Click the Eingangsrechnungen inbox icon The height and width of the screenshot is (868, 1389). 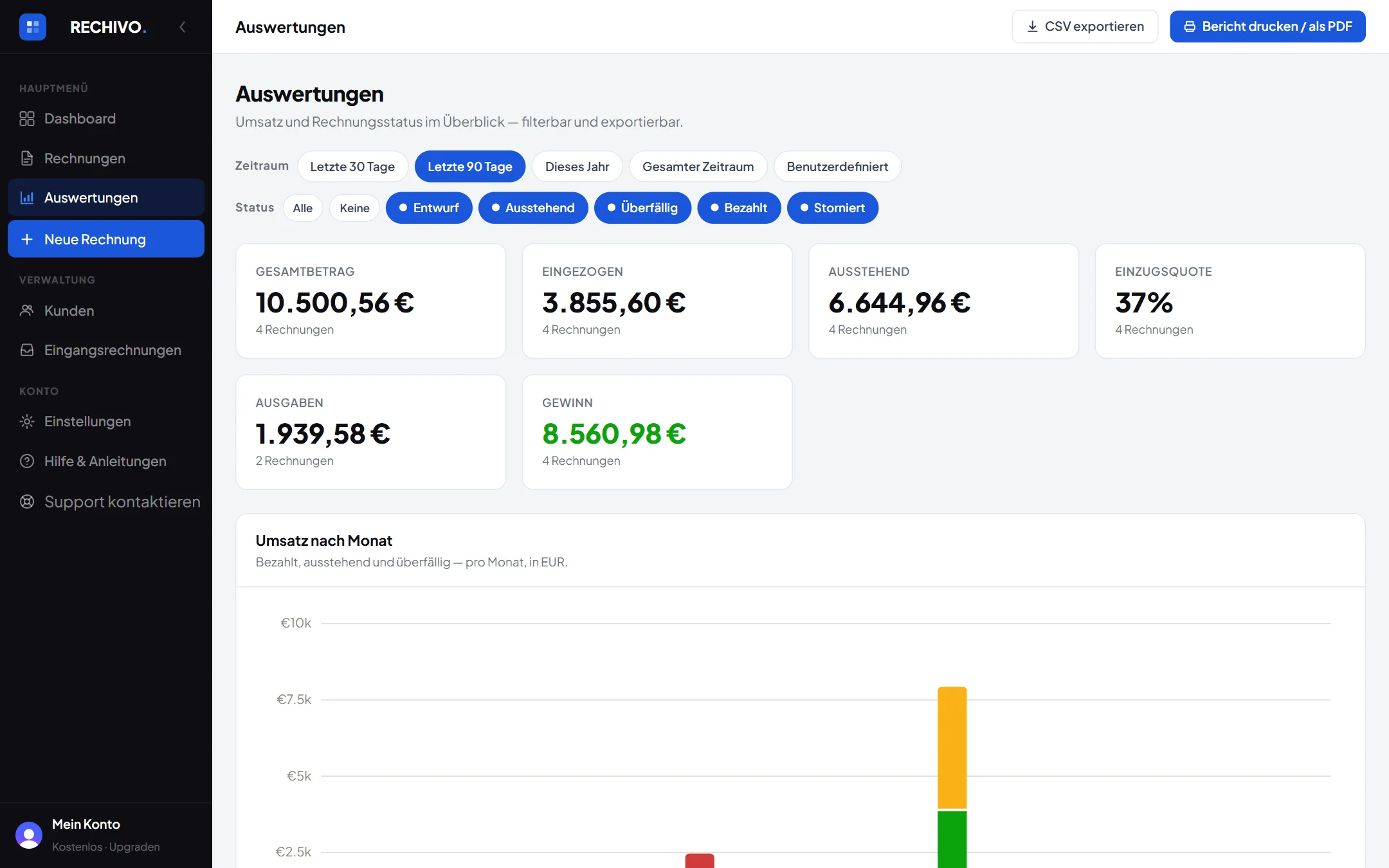[27, 350]
